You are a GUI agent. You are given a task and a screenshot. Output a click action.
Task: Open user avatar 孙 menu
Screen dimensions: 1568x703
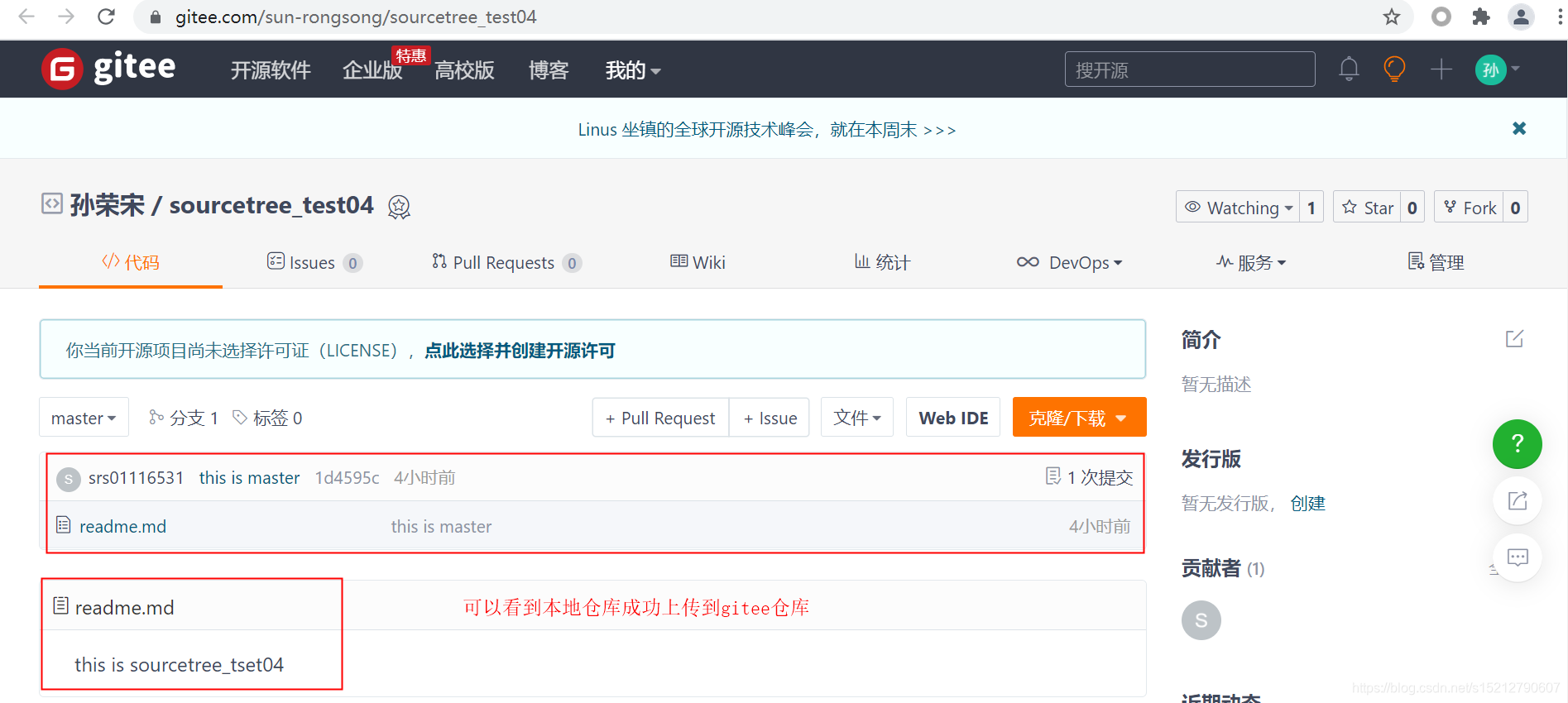tap(1497, 69)
